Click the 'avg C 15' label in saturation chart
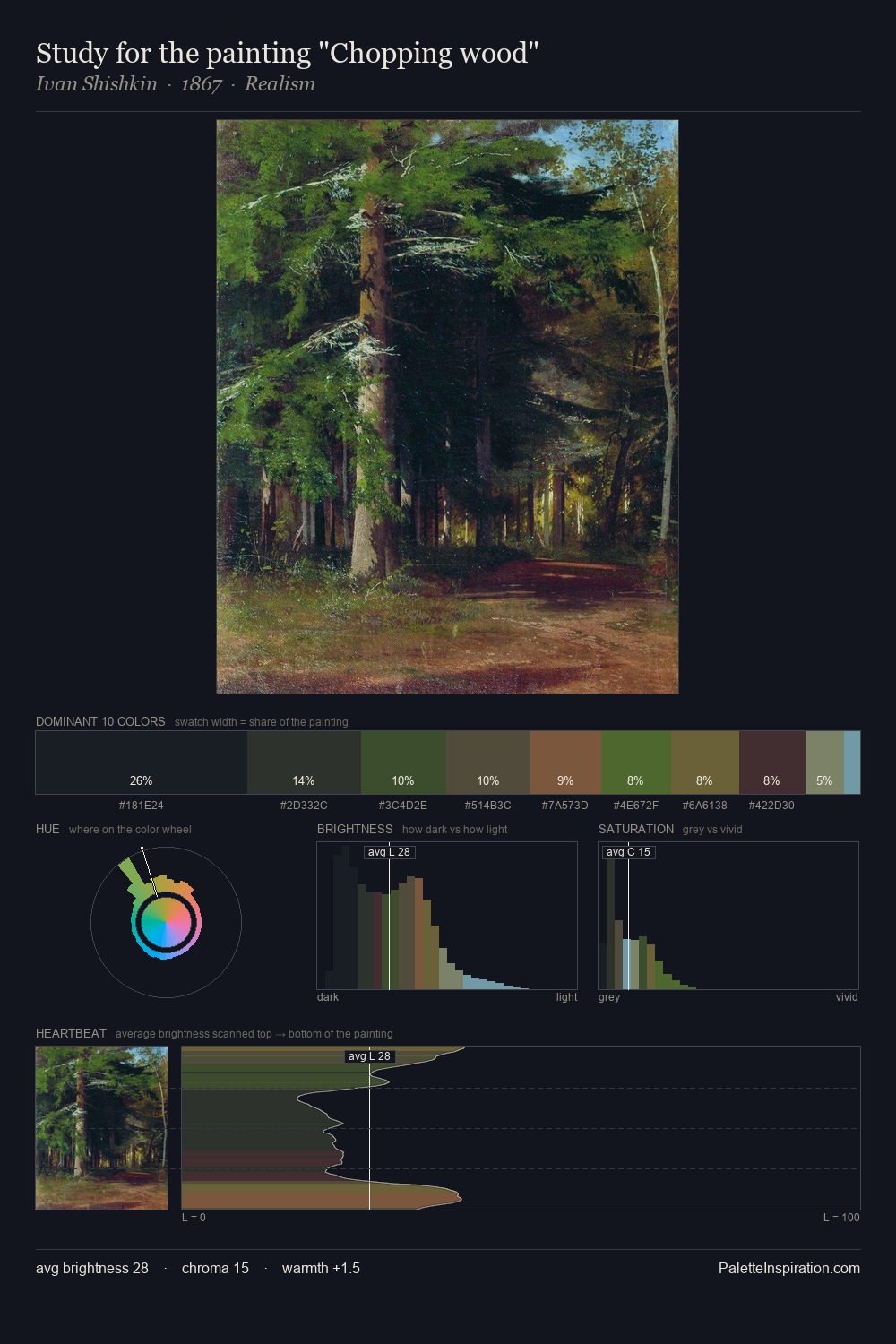896x1344 pixels. (629, 852)
